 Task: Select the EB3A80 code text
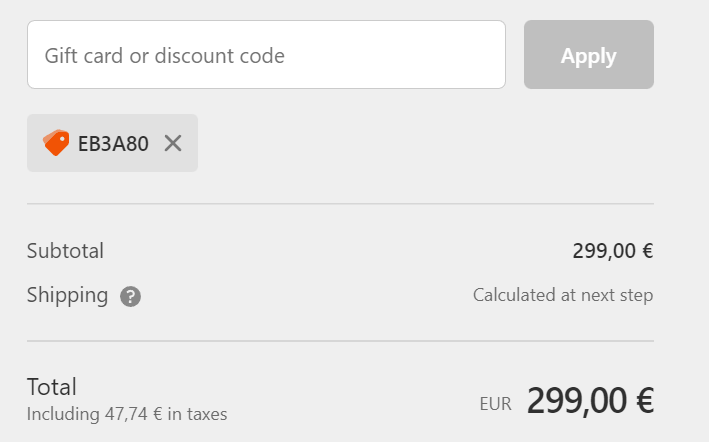pyautogui.click(x=113, y=143)
